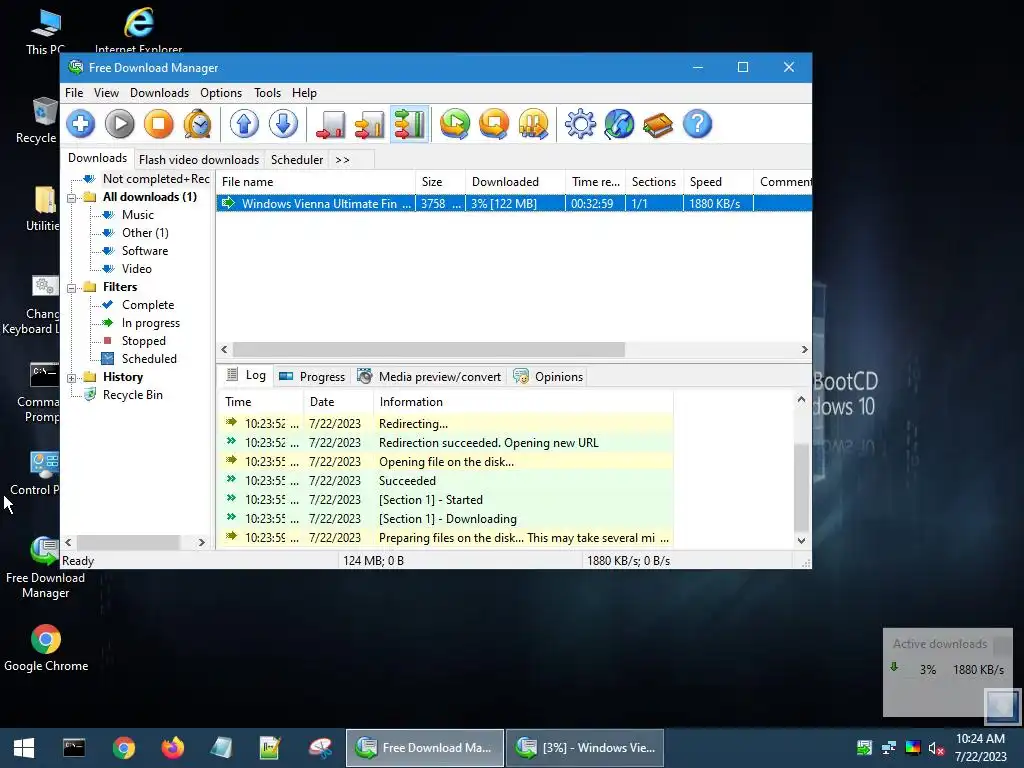Expand the History tree node
The width and height of the screenshot is (1024, 768).
[72, 377]
